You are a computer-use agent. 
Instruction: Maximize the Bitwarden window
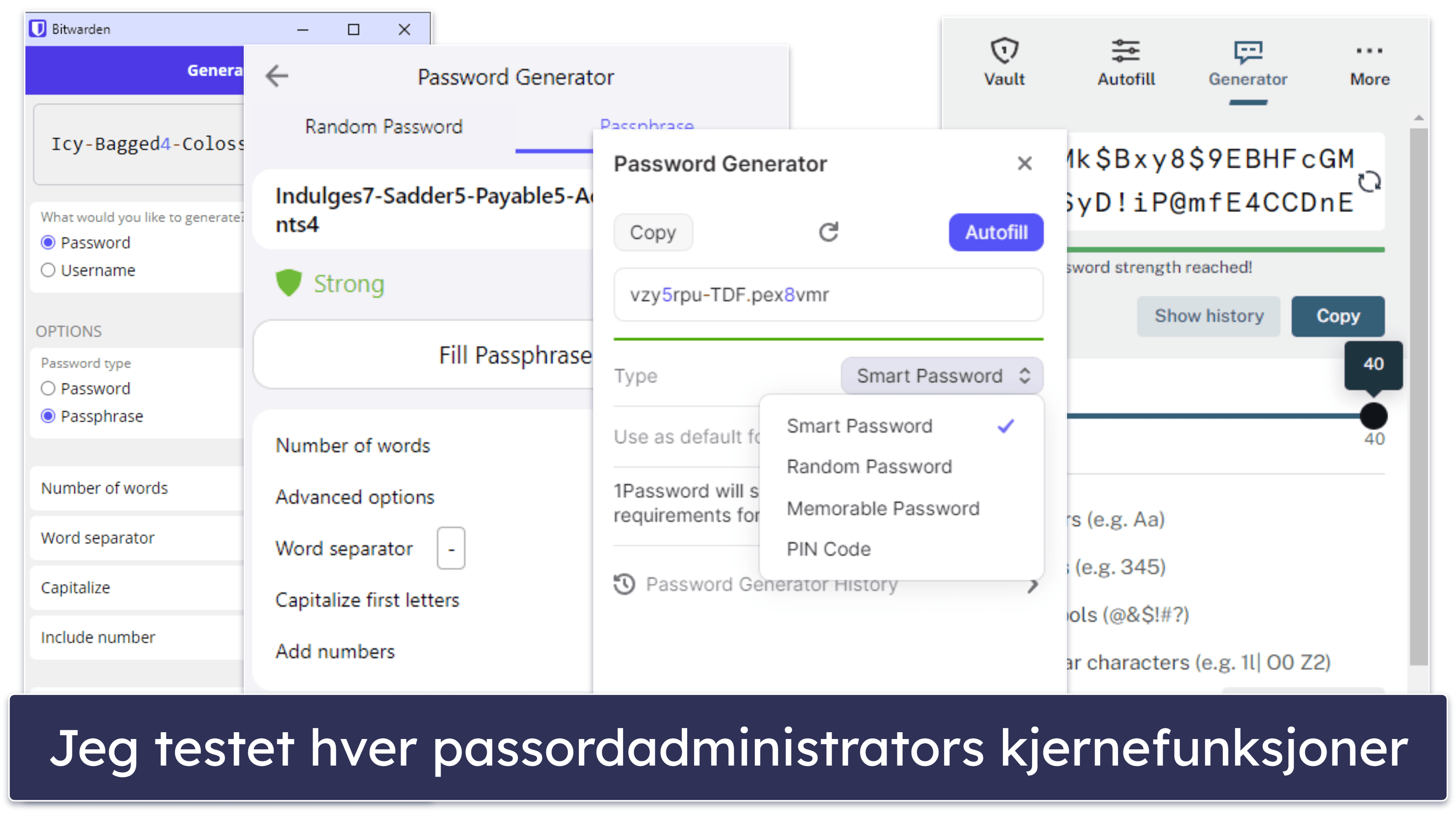point(353,29)
